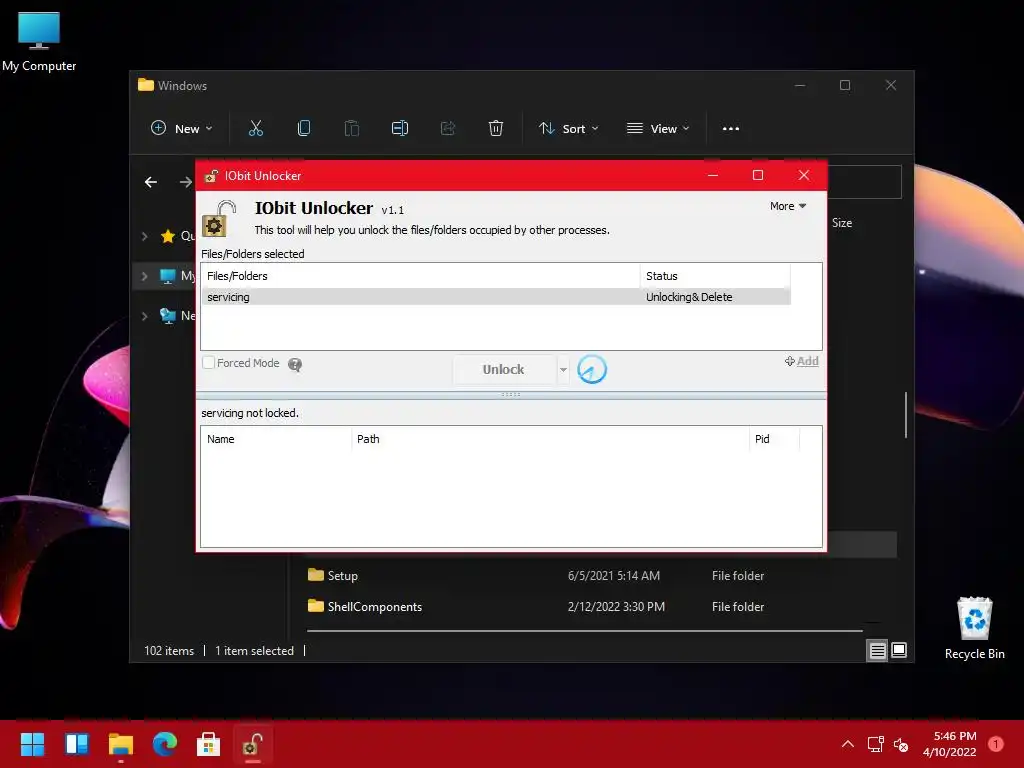Click the Path column header

tap(550, 439)
